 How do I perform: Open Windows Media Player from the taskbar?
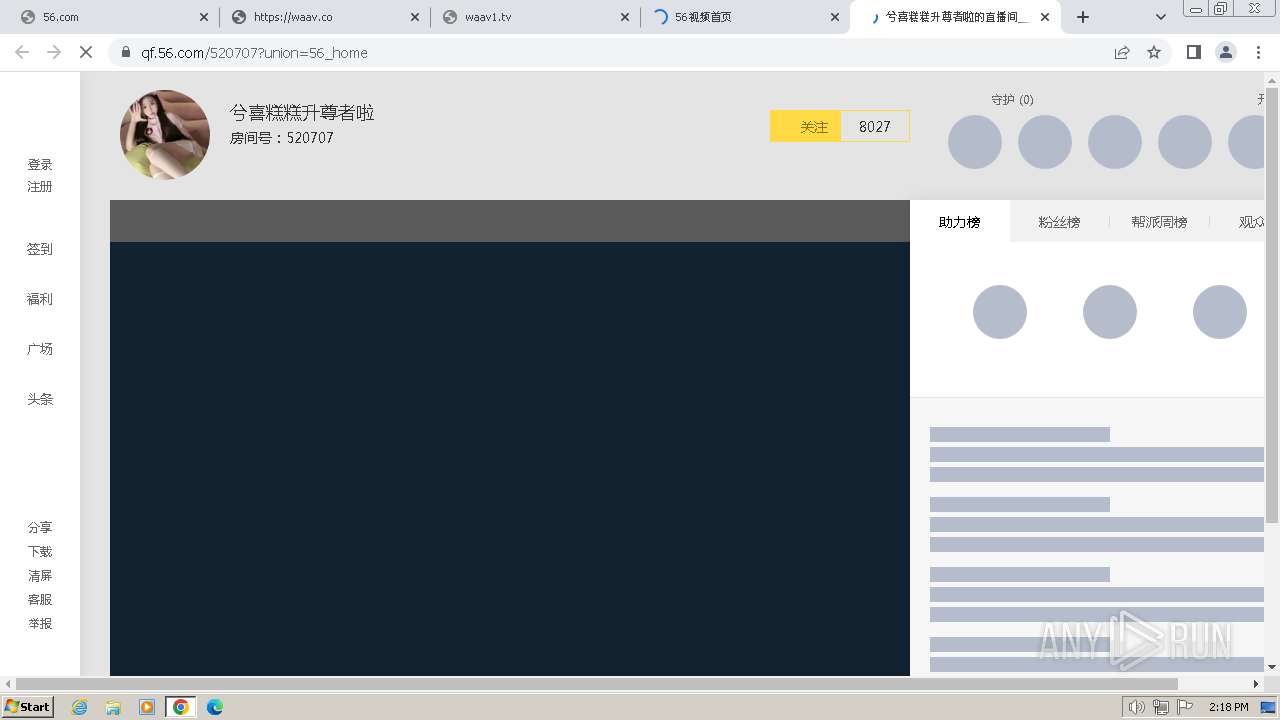147,707
